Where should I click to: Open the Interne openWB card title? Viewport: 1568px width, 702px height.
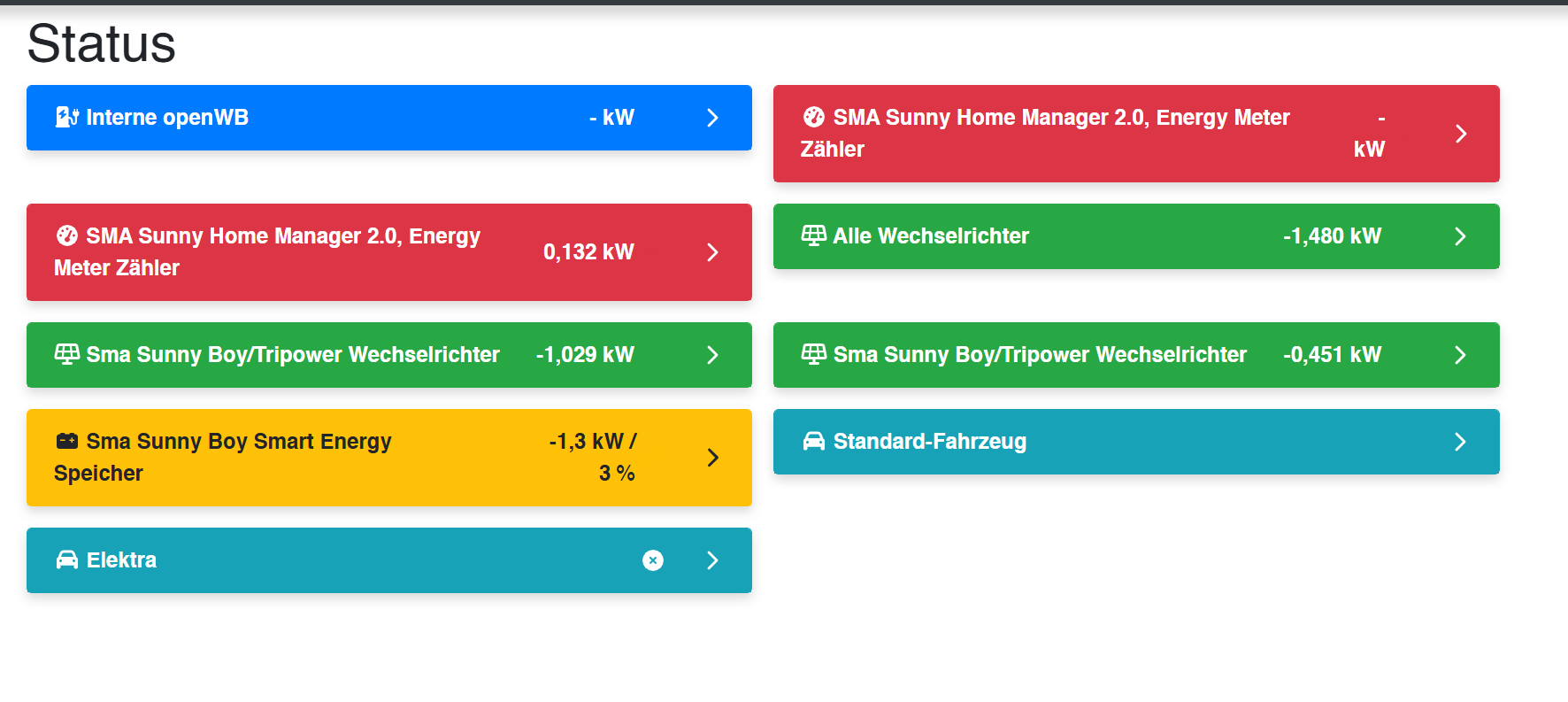coord(167,118)
